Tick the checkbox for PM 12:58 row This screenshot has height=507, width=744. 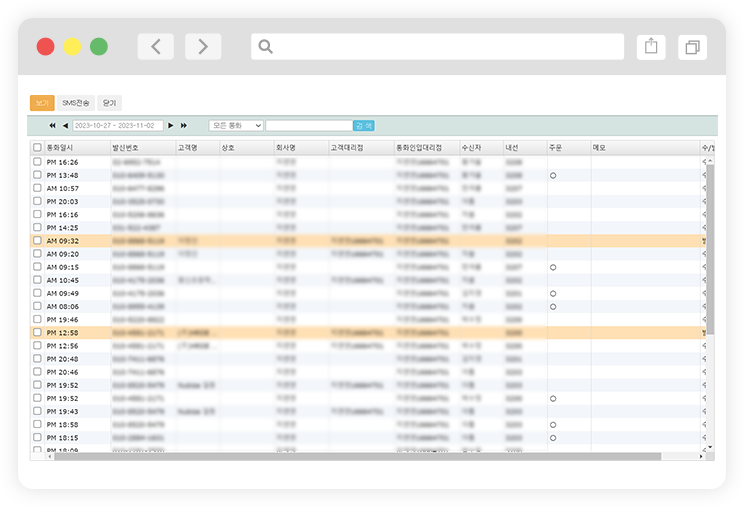[x=37, y=332]
